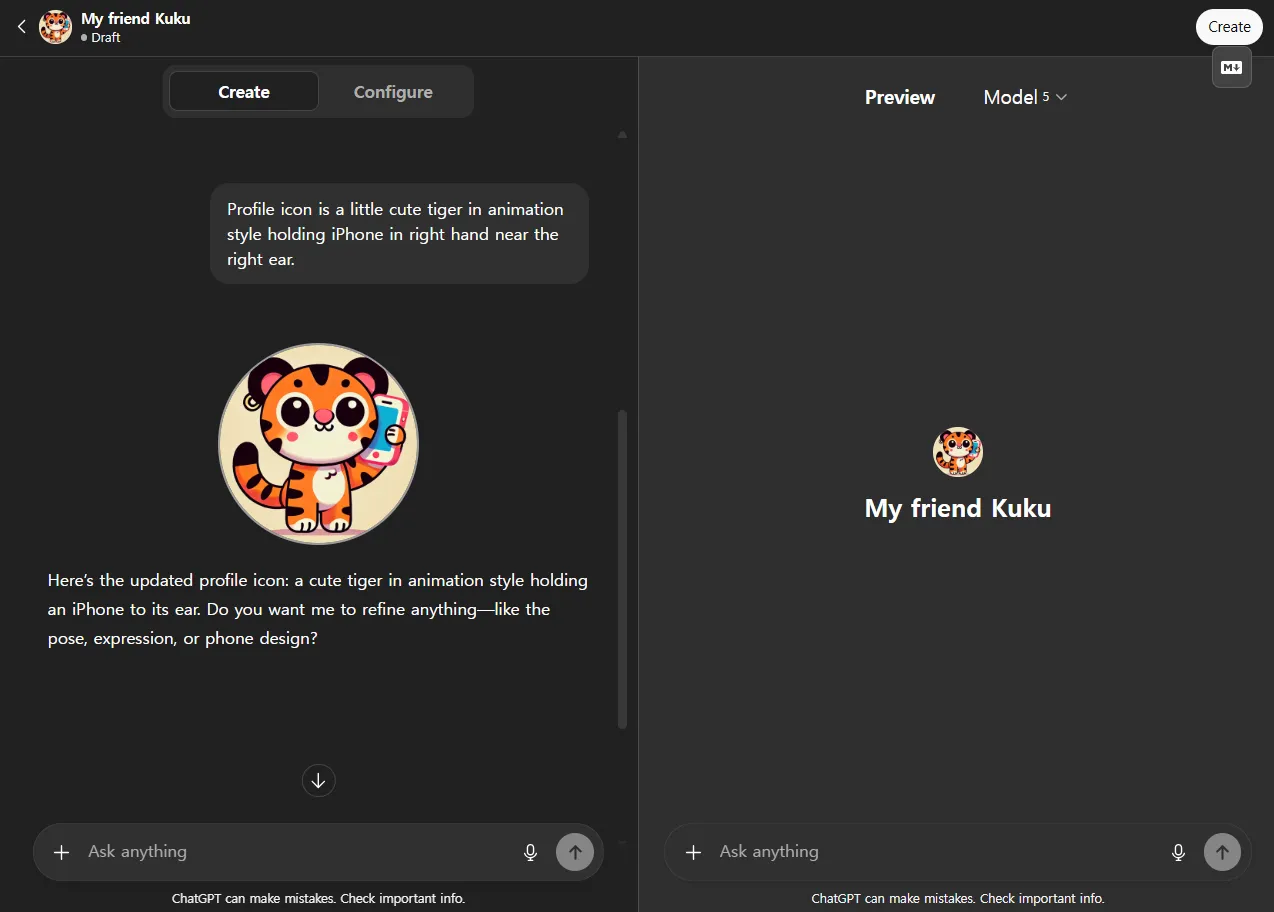
Task: Switch to the Configure tab
Action: [393, 92]
